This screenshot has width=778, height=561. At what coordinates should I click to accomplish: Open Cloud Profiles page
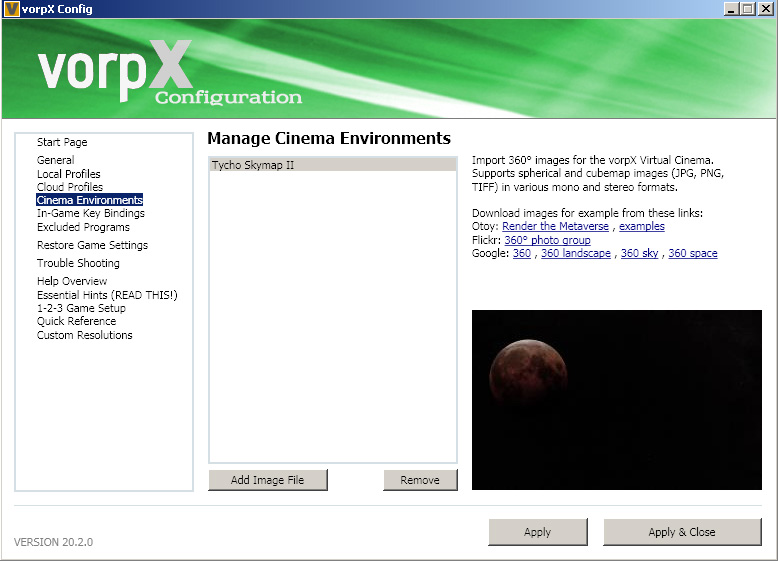click(70, 187)
